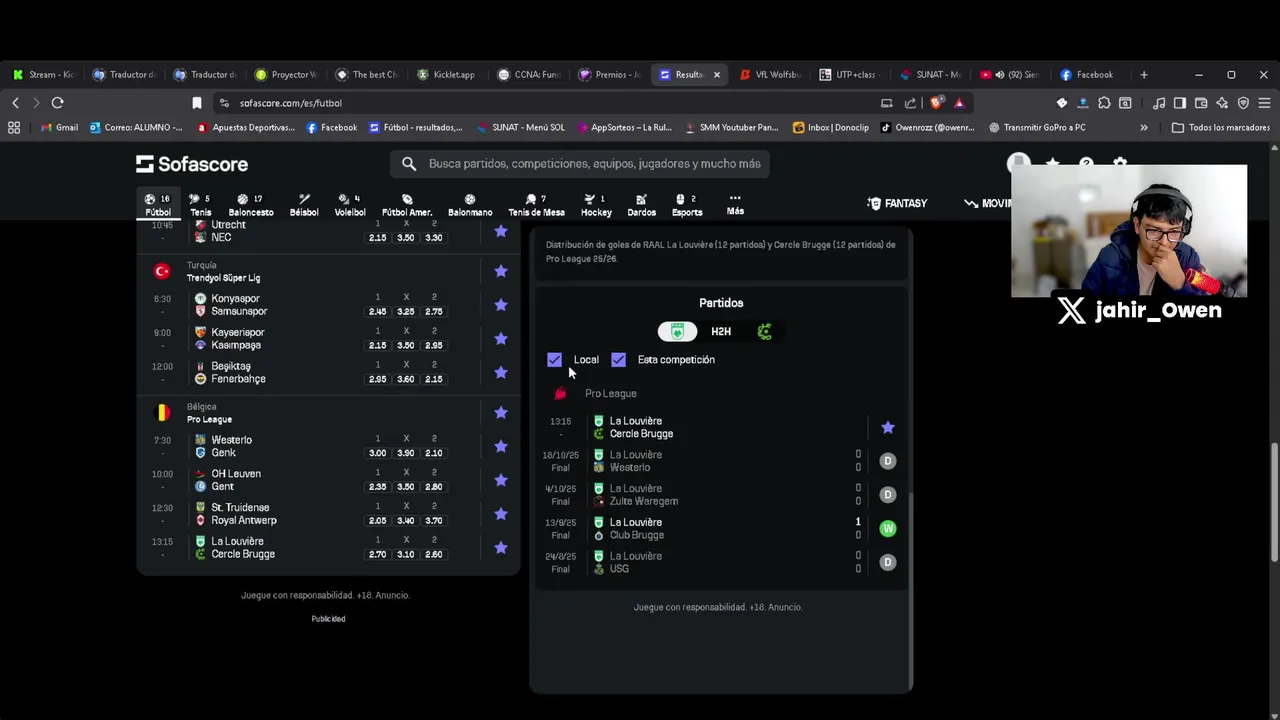
Task: Switch to the Tenis sport tab
Action: (200, 205)
